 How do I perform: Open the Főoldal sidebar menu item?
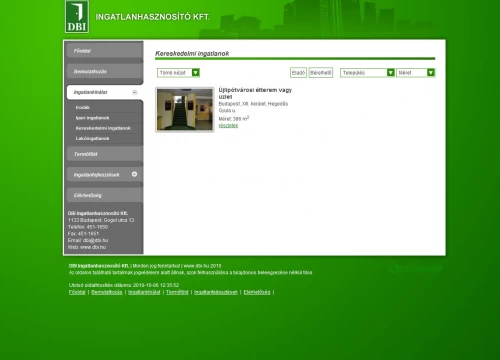pos(105,51)
